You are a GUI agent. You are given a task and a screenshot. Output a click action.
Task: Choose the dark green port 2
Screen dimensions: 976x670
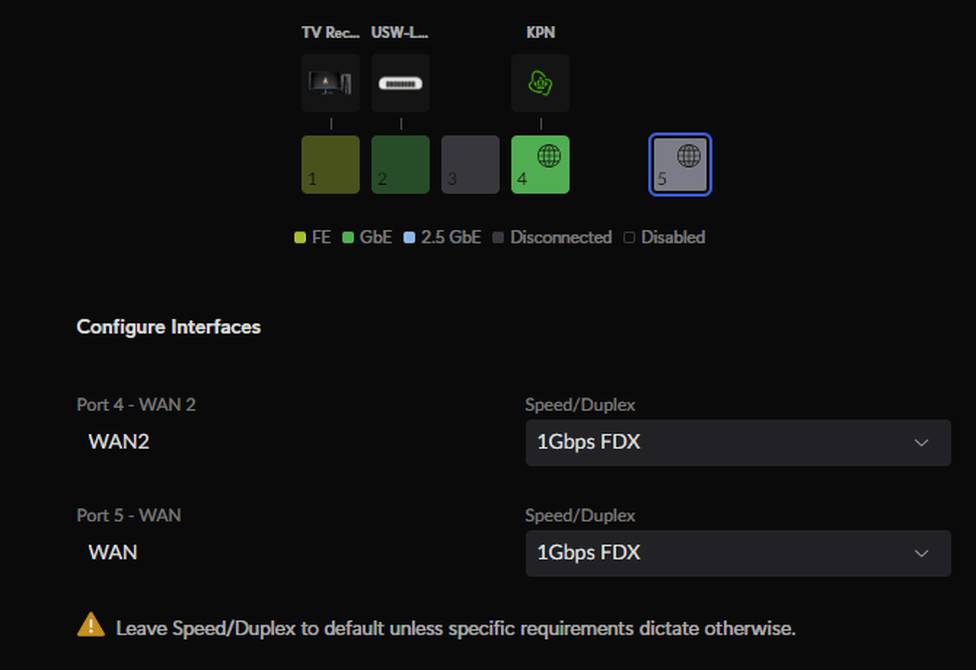pos(400,164)
